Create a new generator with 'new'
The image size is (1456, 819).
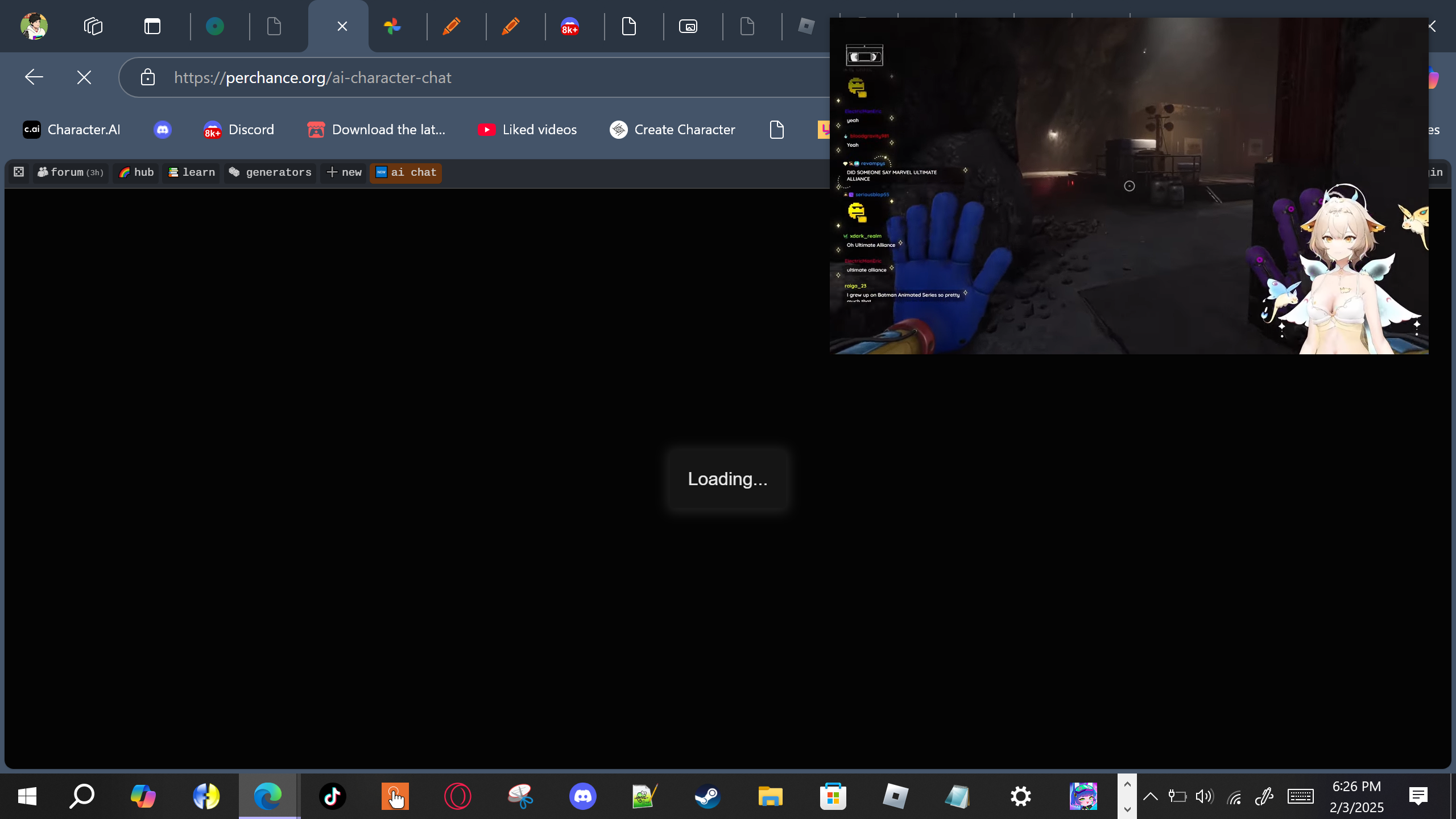point(344,172)
